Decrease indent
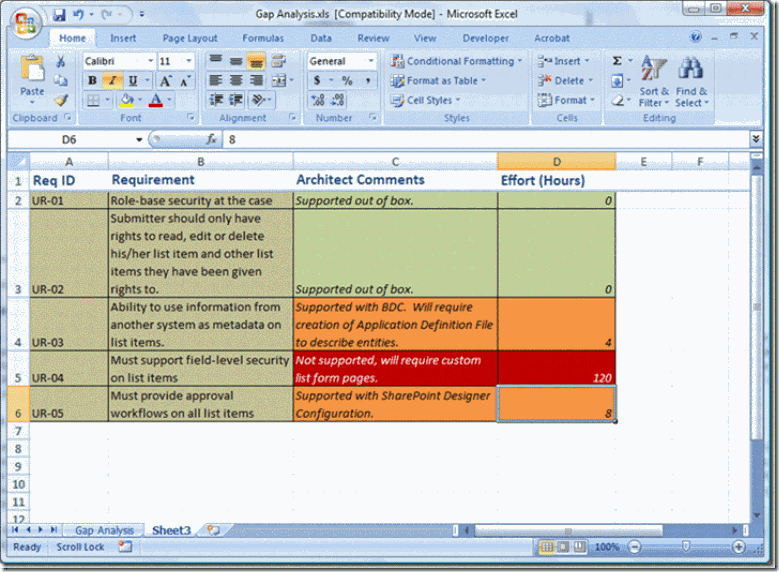The width and height of the screenshot is (779, 572). tap(216, 100)
